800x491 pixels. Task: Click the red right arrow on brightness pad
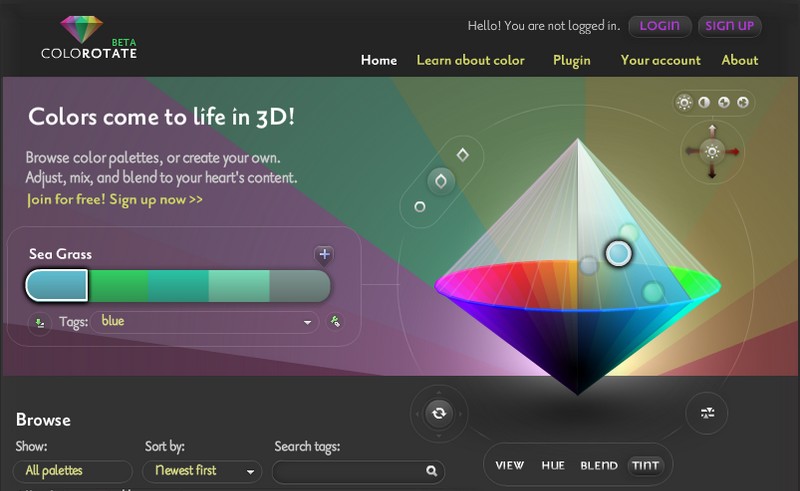pos(733,152)
